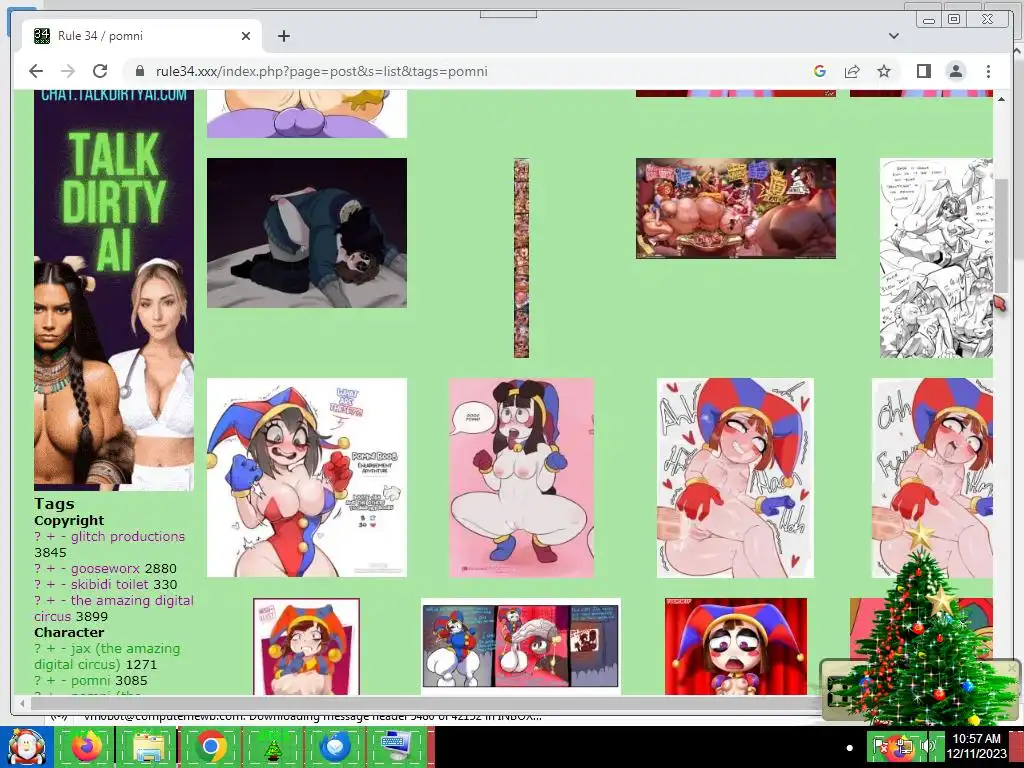This screenshot has height=768, width=1024.
Task: Click the ? beside pomni 3085
Action: (38, 680)
